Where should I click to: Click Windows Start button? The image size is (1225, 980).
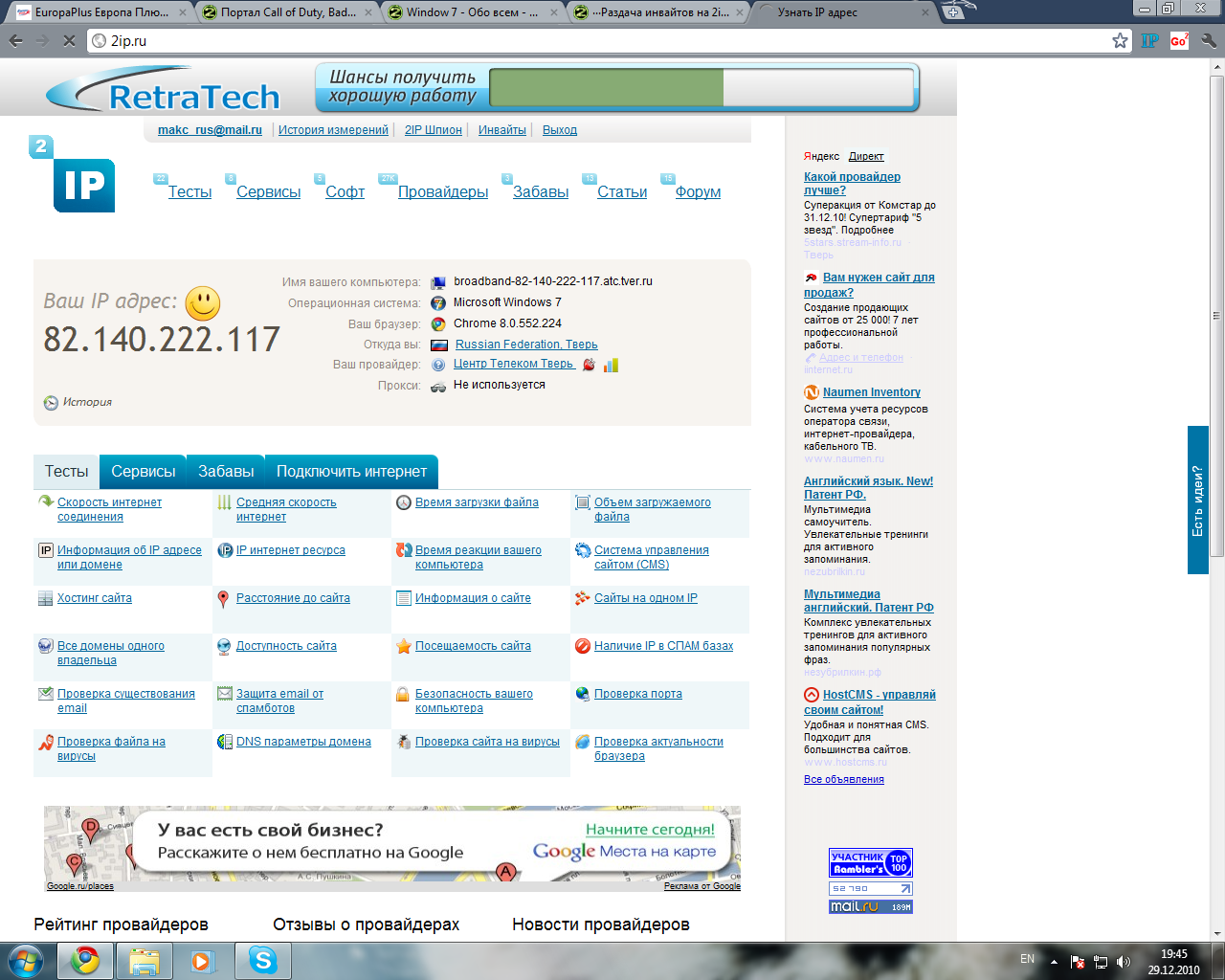(x=26, y=960)
